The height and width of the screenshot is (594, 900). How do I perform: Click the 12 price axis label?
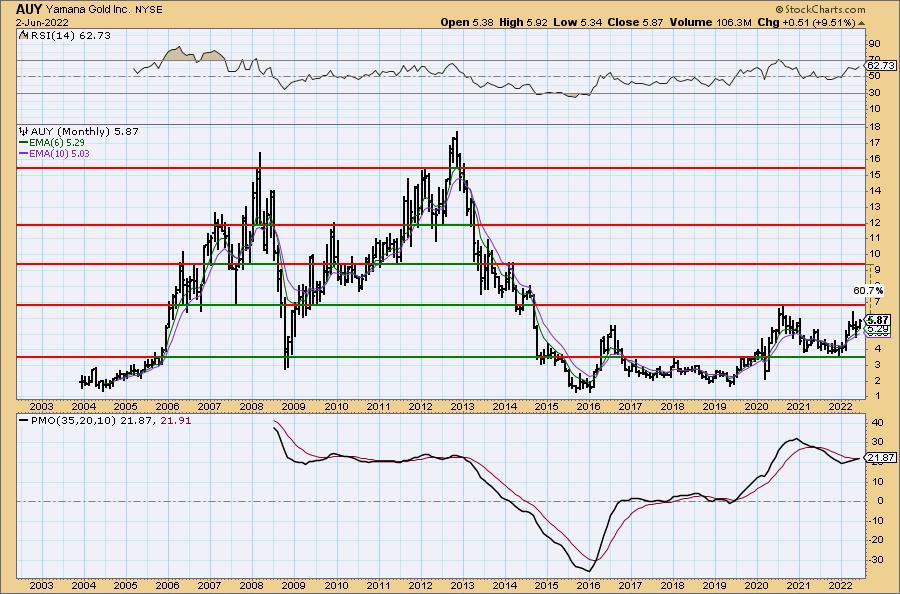(x=875, y=222)
